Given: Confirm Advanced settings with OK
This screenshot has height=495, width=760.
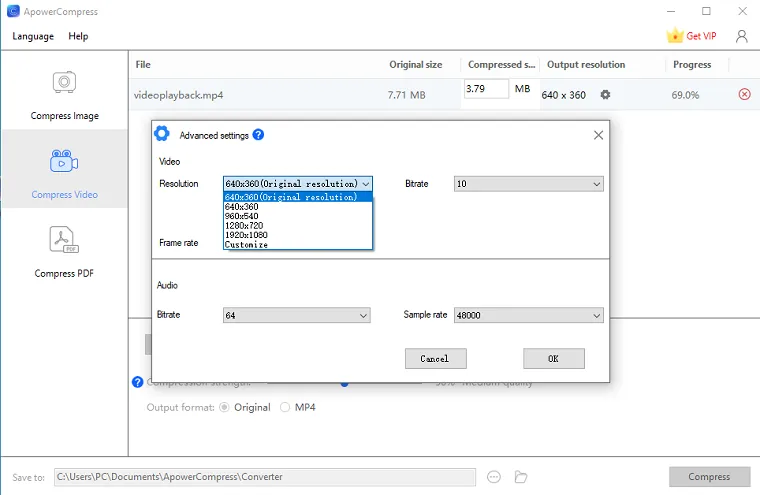Looking at the screenshot, I should coord(554,358).
